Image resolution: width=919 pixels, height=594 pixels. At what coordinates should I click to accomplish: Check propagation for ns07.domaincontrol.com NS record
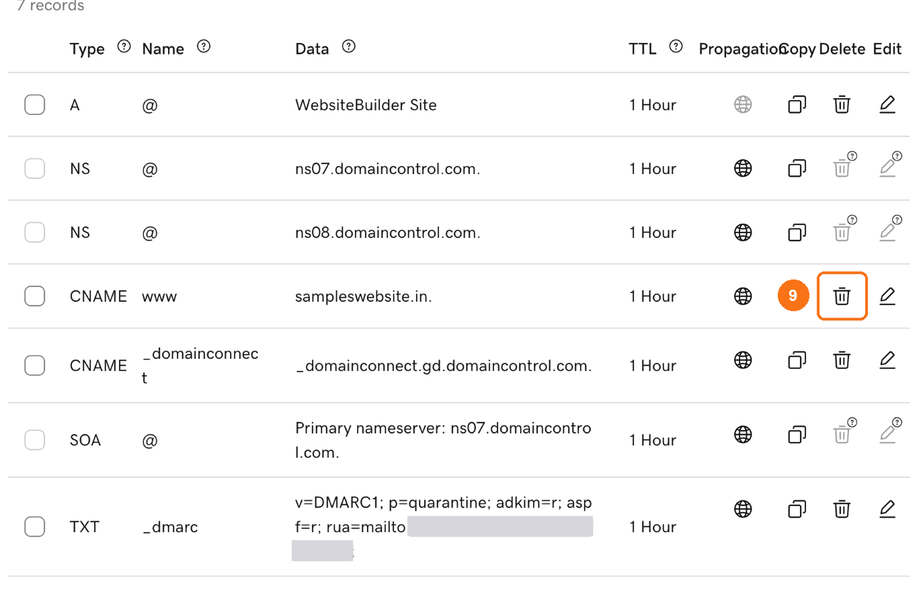(x=743, y=168)
